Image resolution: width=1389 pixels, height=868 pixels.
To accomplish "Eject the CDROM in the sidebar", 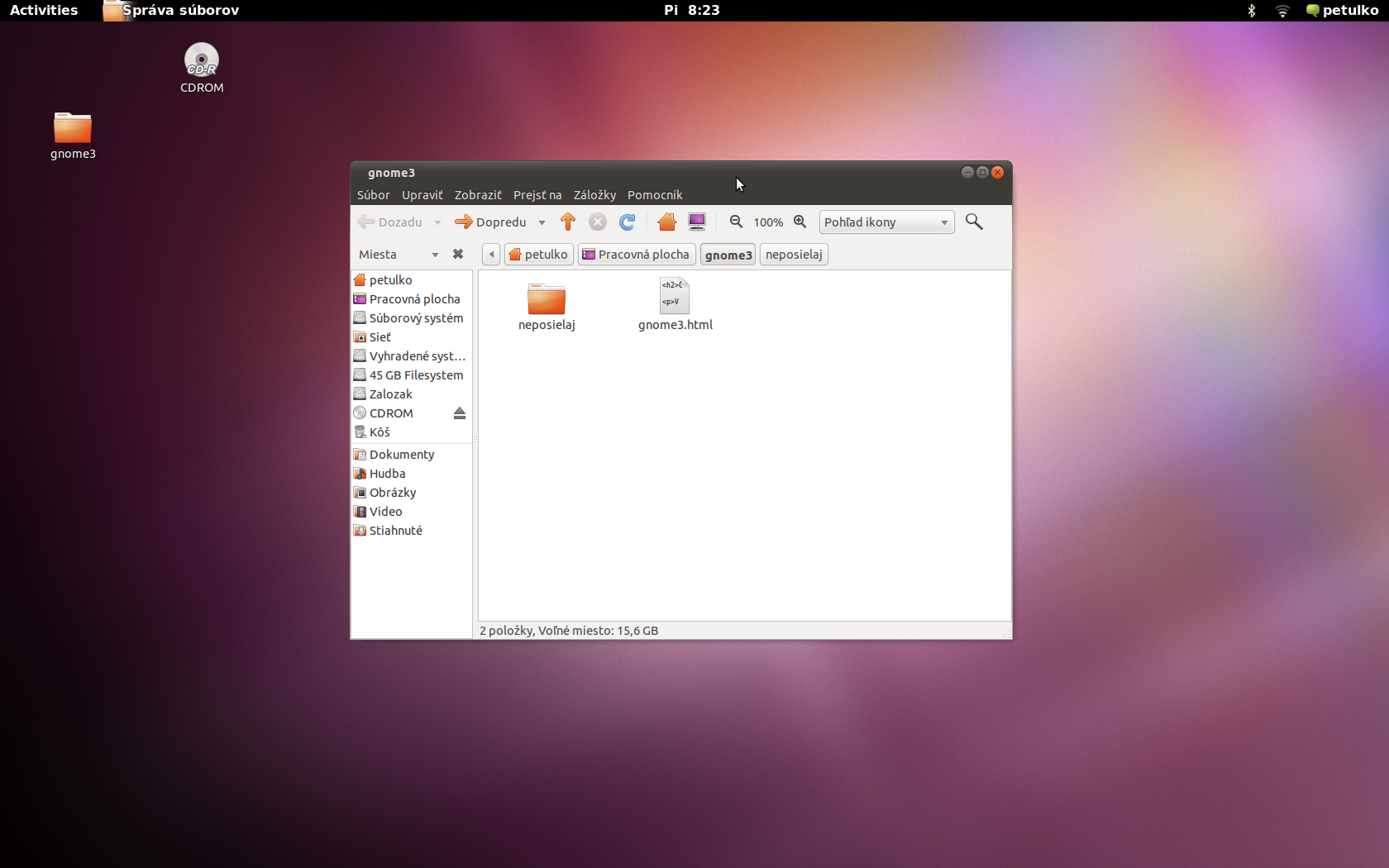I will click(460, 413).
